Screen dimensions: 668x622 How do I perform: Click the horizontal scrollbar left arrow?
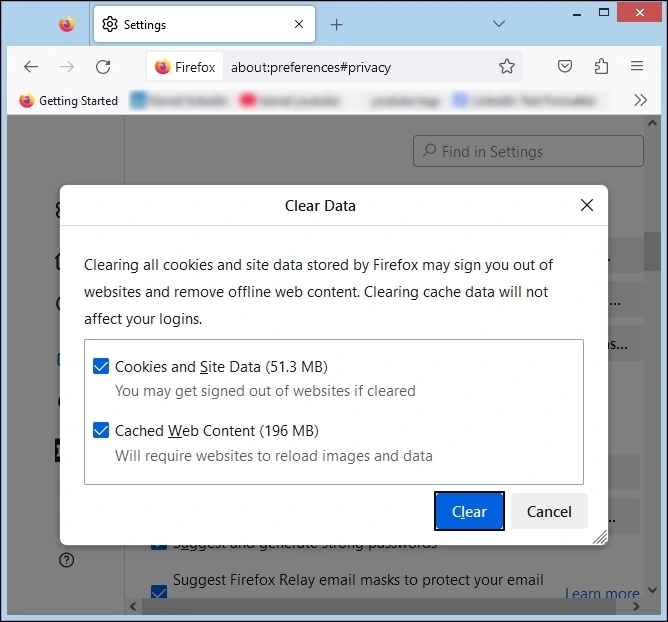133,606
